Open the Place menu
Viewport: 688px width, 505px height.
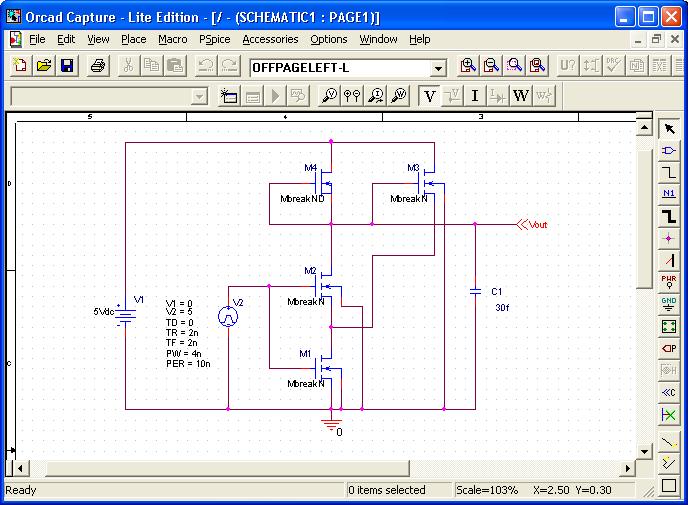click(134, 39)
